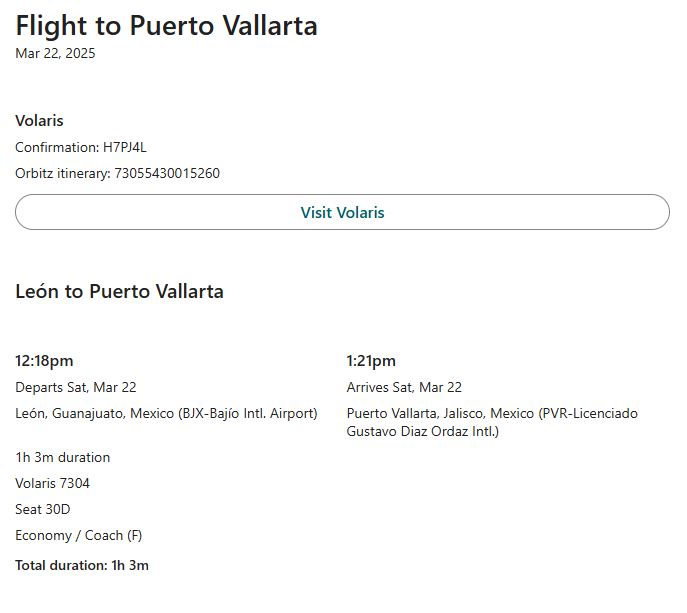Viewport: 687px width, 613px height.
Task: Click the León, Guanajuato, Mexico origin city
Action: pos(94,413)
